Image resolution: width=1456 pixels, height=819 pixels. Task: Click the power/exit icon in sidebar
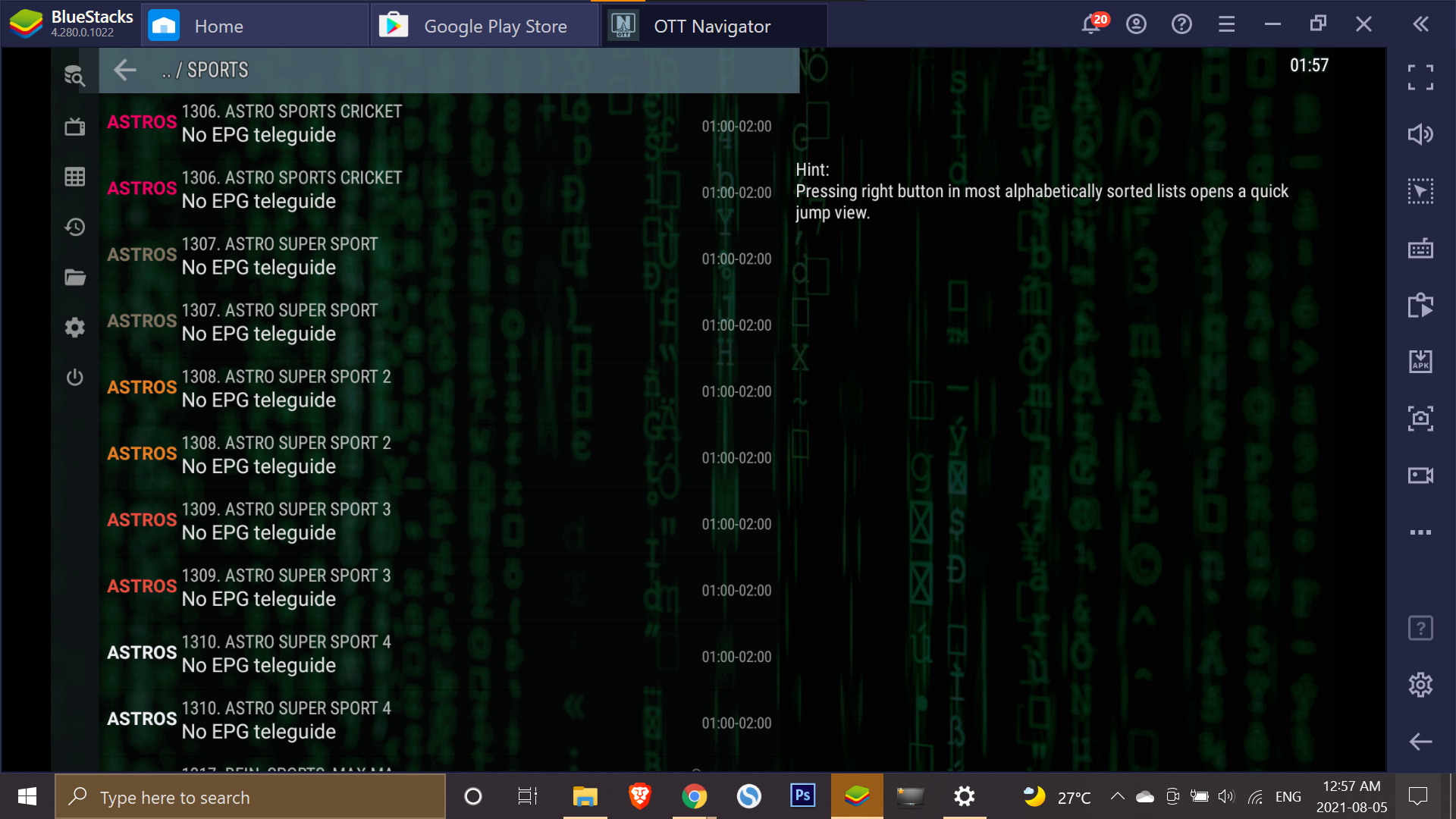point(74,378)
